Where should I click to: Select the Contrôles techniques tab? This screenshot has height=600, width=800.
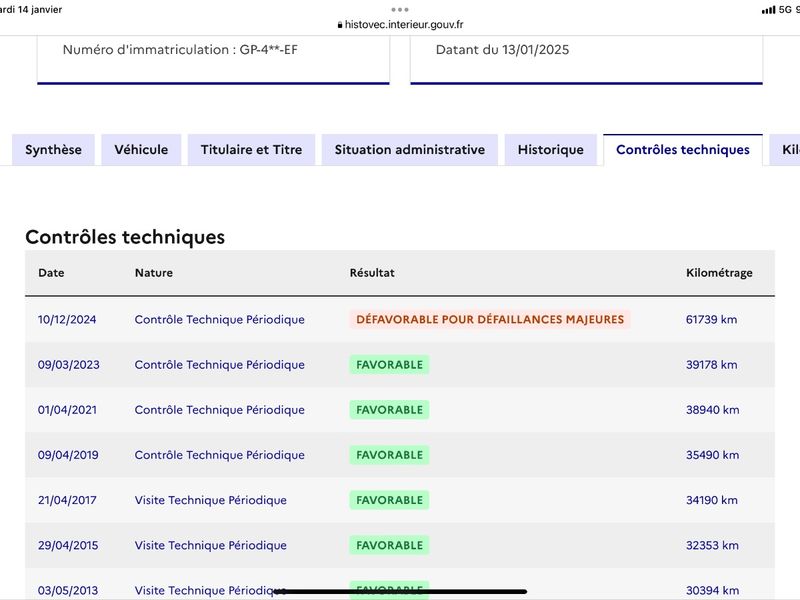[x=683, y=149]
